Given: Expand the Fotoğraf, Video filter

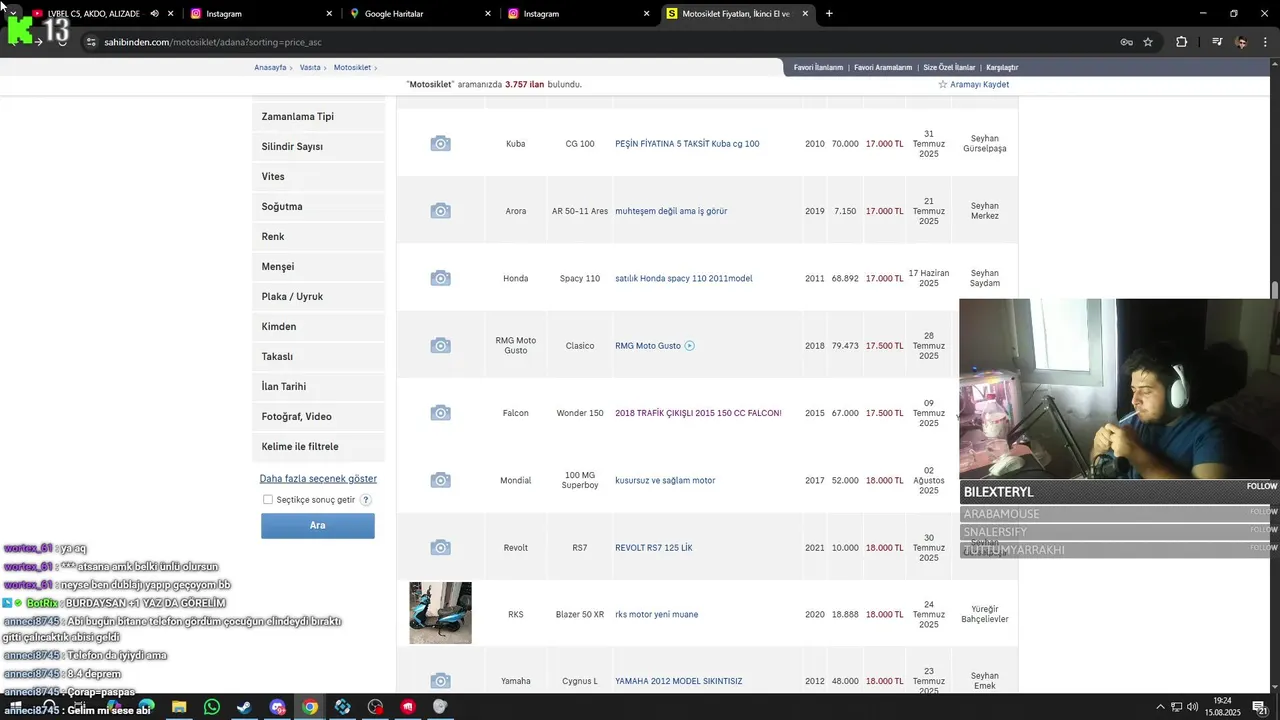Looking at the screenshot, I should pos(318,417).
